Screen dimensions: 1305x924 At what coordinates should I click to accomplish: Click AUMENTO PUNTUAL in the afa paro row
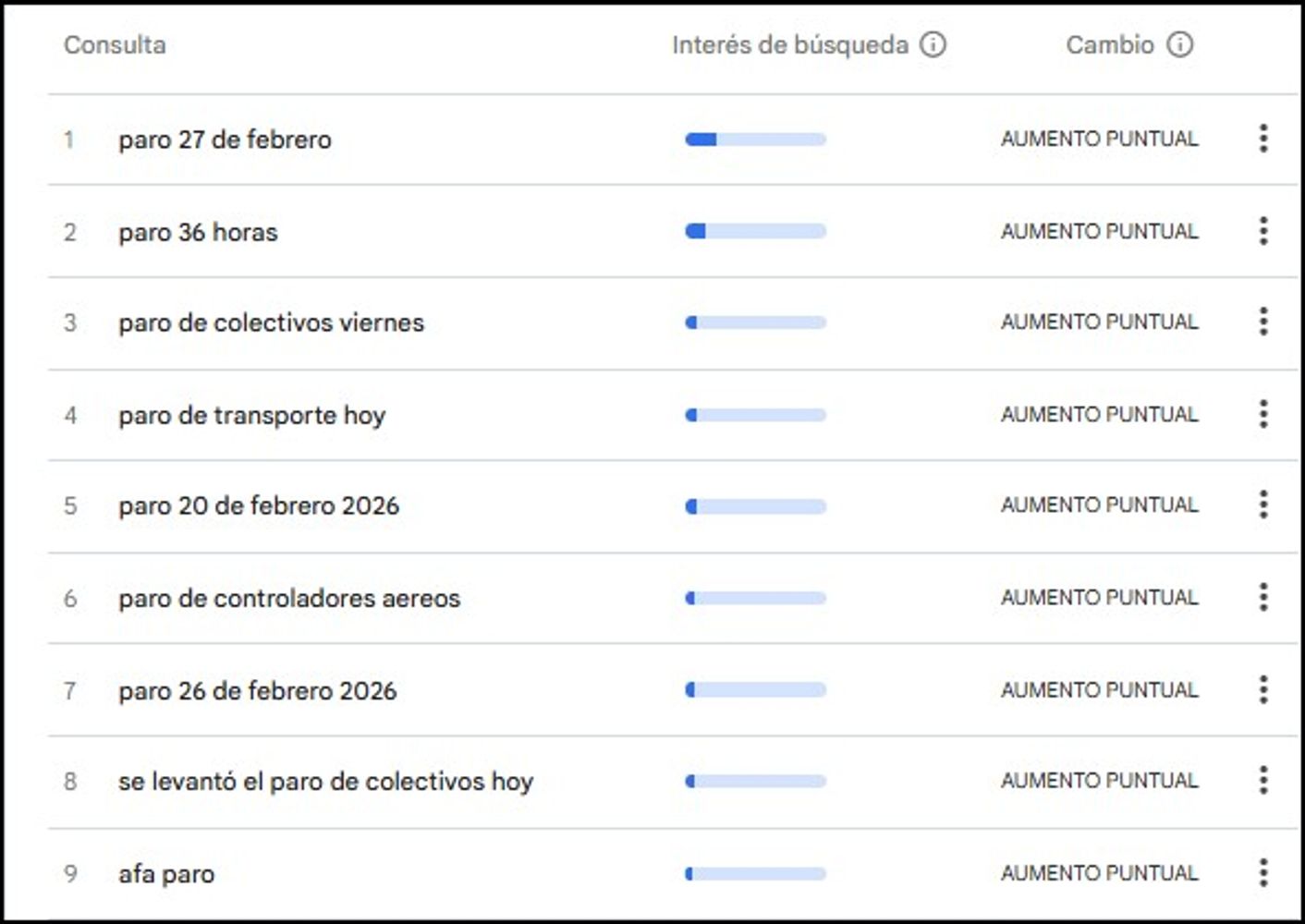click(x=1100, y=872)
